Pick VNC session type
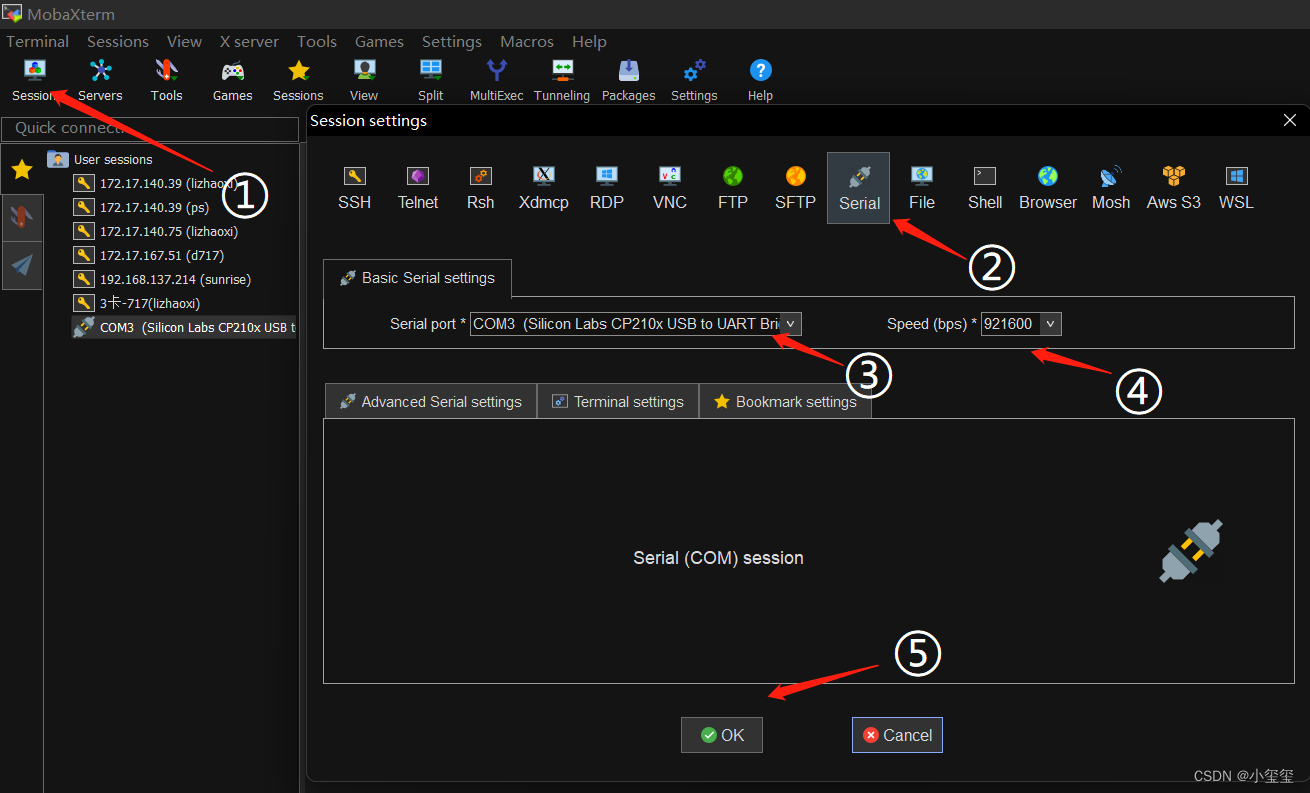 click(x=670, y=188)
